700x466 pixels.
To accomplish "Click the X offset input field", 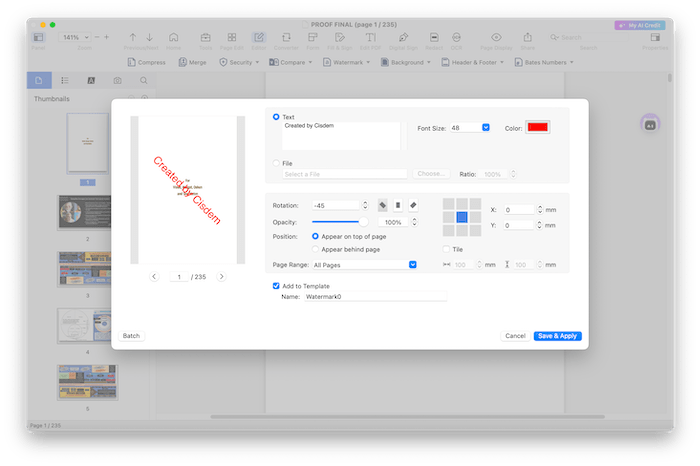I will pos(519,209).
